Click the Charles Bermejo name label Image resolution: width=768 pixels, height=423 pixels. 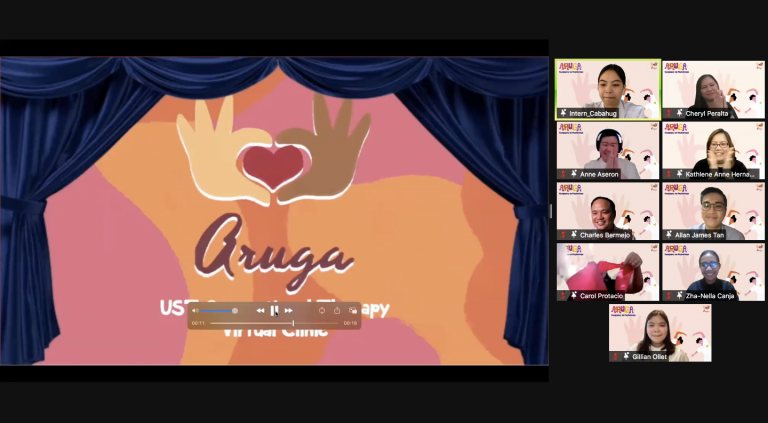pos(604,235)
